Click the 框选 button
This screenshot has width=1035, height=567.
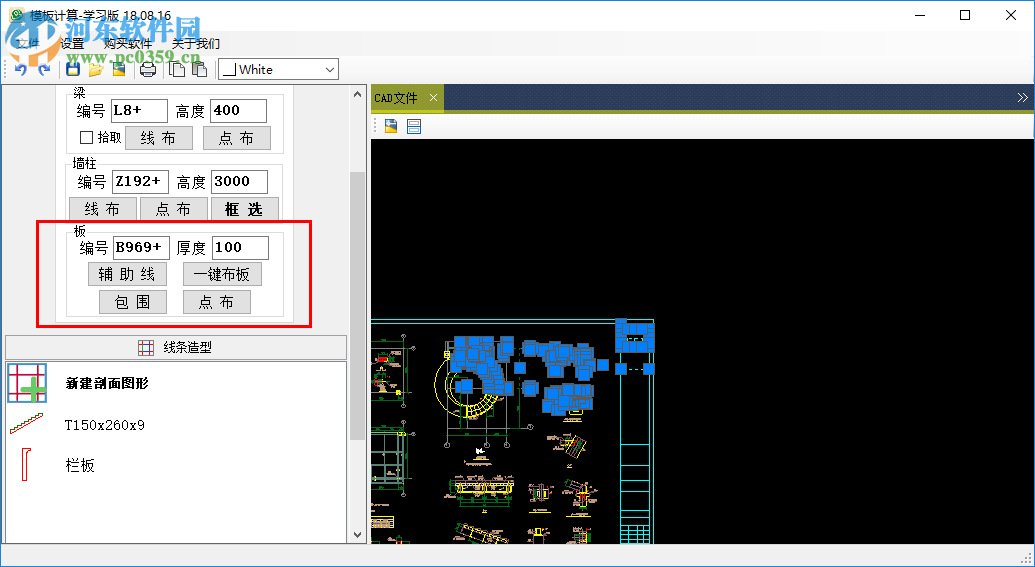coord(244,209)
